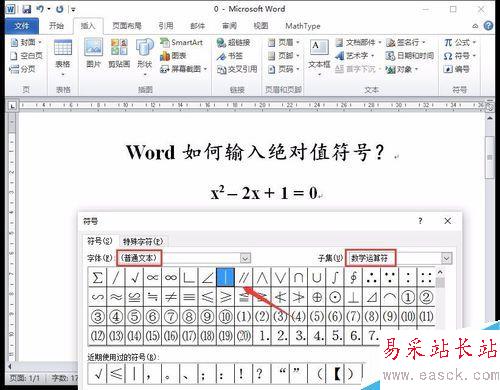Click the symbol dialog help ? button
The image size is (500, 390).
click(420, 221)
